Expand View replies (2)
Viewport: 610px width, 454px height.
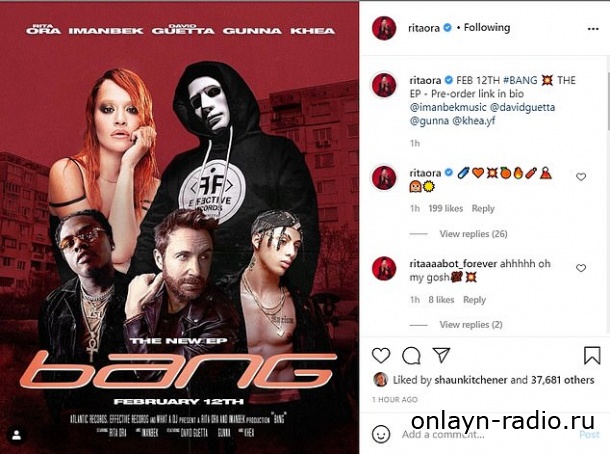click(471, 324)
